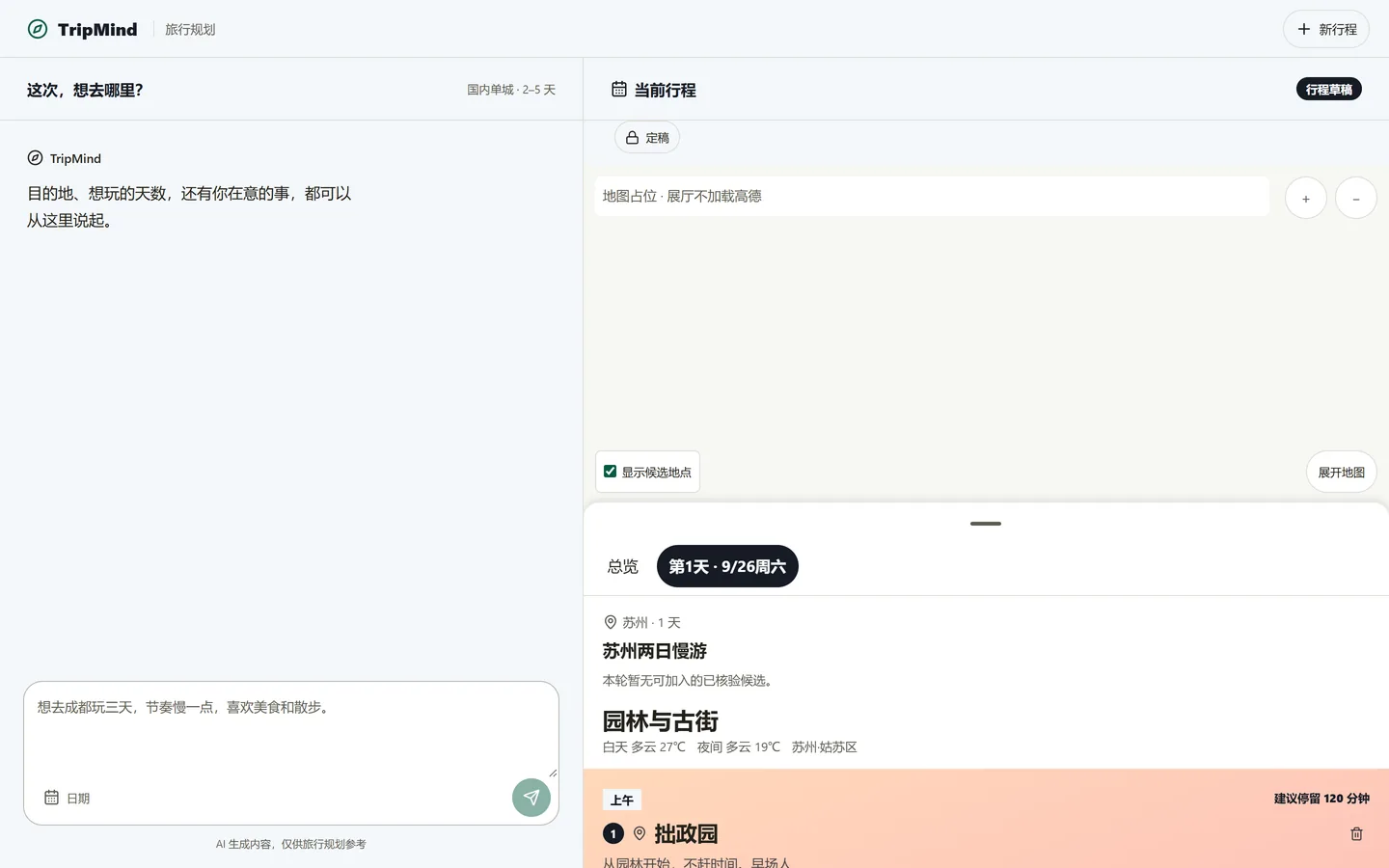Switch to the 总览 tab
The height and width of the screenshot is (868, 1389).
(623, 566)
